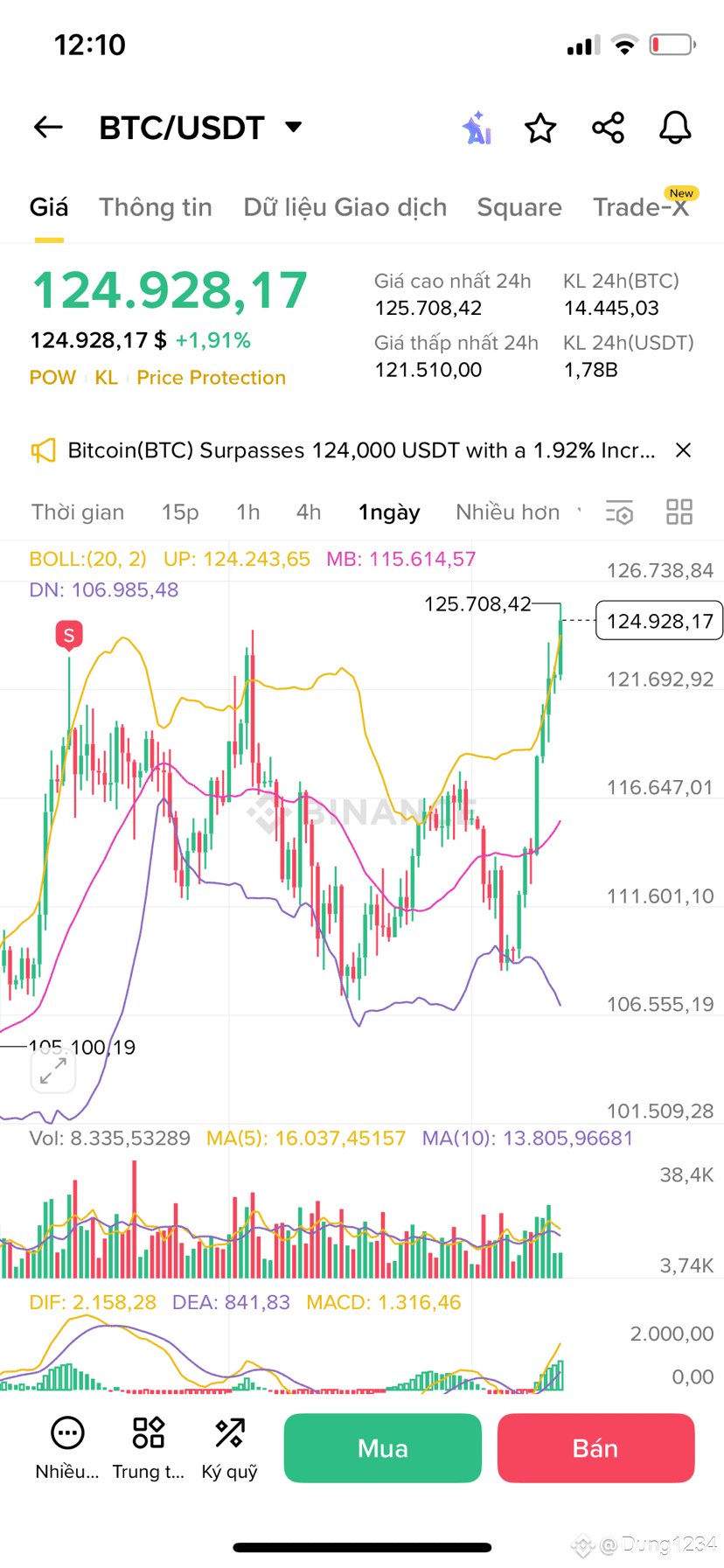Image resolution: width=724 pixels, height=1568 pixels.
Task: Open the chart layout grid icon
Action: click(679, 512)
